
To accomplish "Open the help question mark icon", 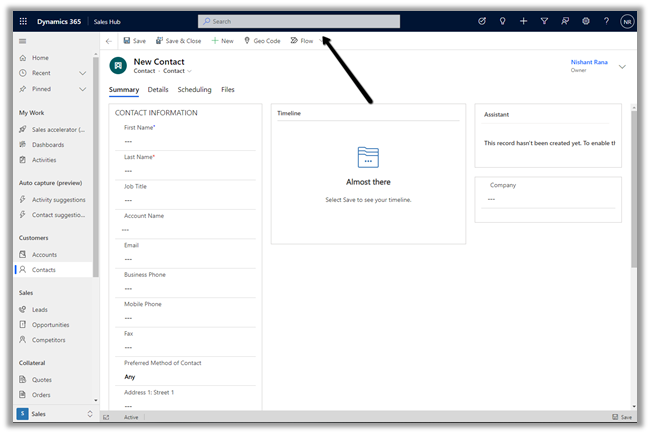I will click(606, 21).
